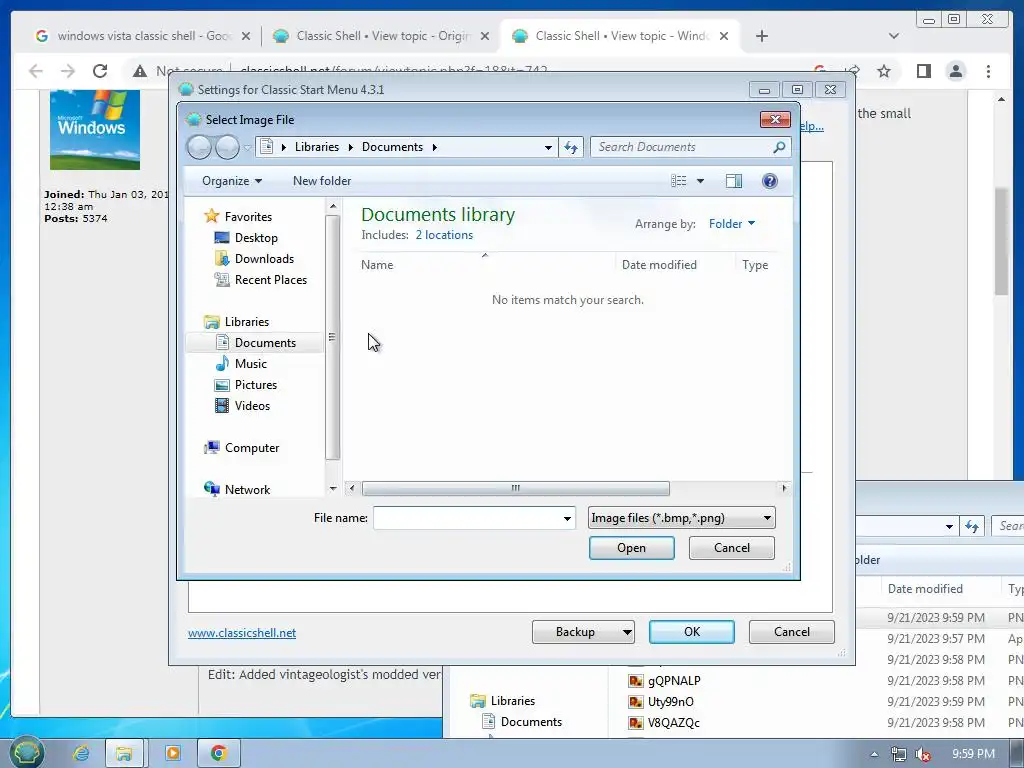Switch to windows vista classic shell Google tab

pos(143,36)
